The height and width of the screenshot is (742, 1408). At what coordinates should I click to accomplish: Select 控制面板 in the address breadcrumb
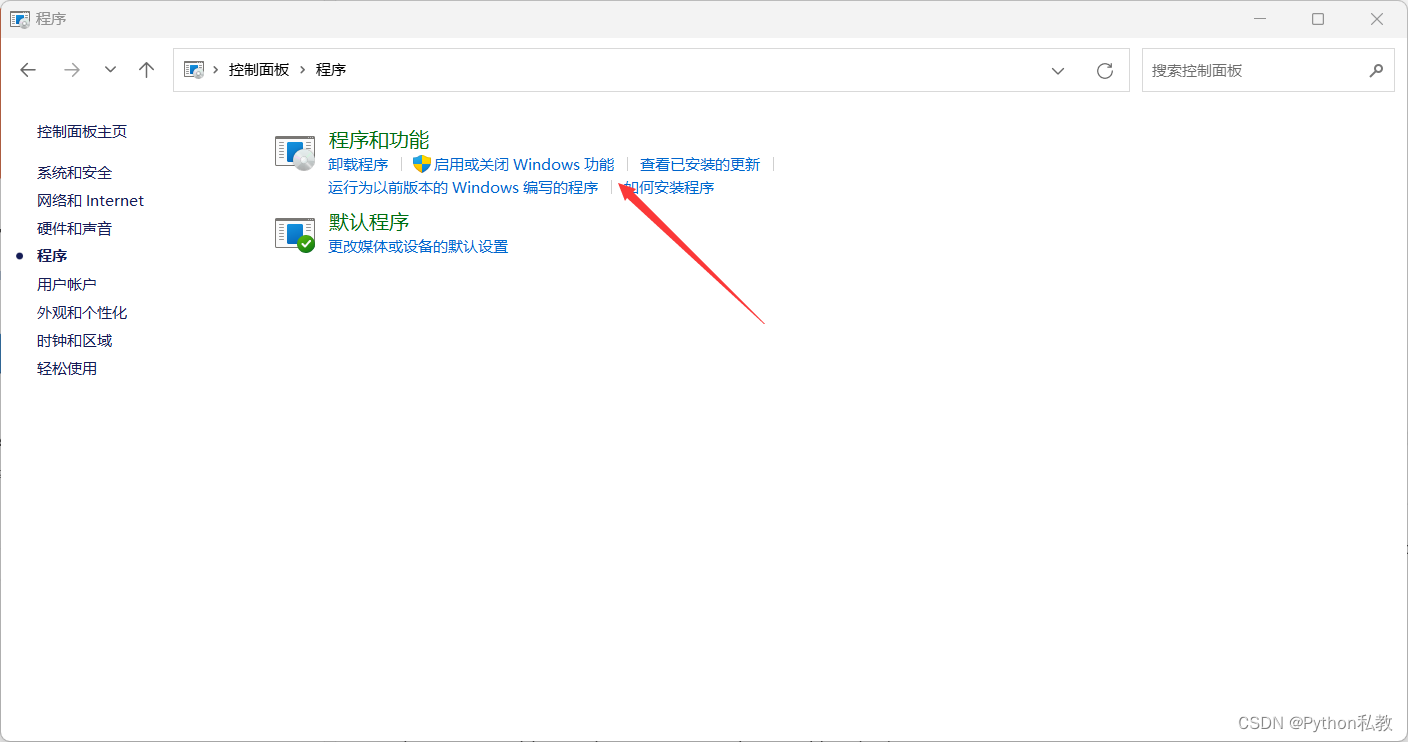259,70
